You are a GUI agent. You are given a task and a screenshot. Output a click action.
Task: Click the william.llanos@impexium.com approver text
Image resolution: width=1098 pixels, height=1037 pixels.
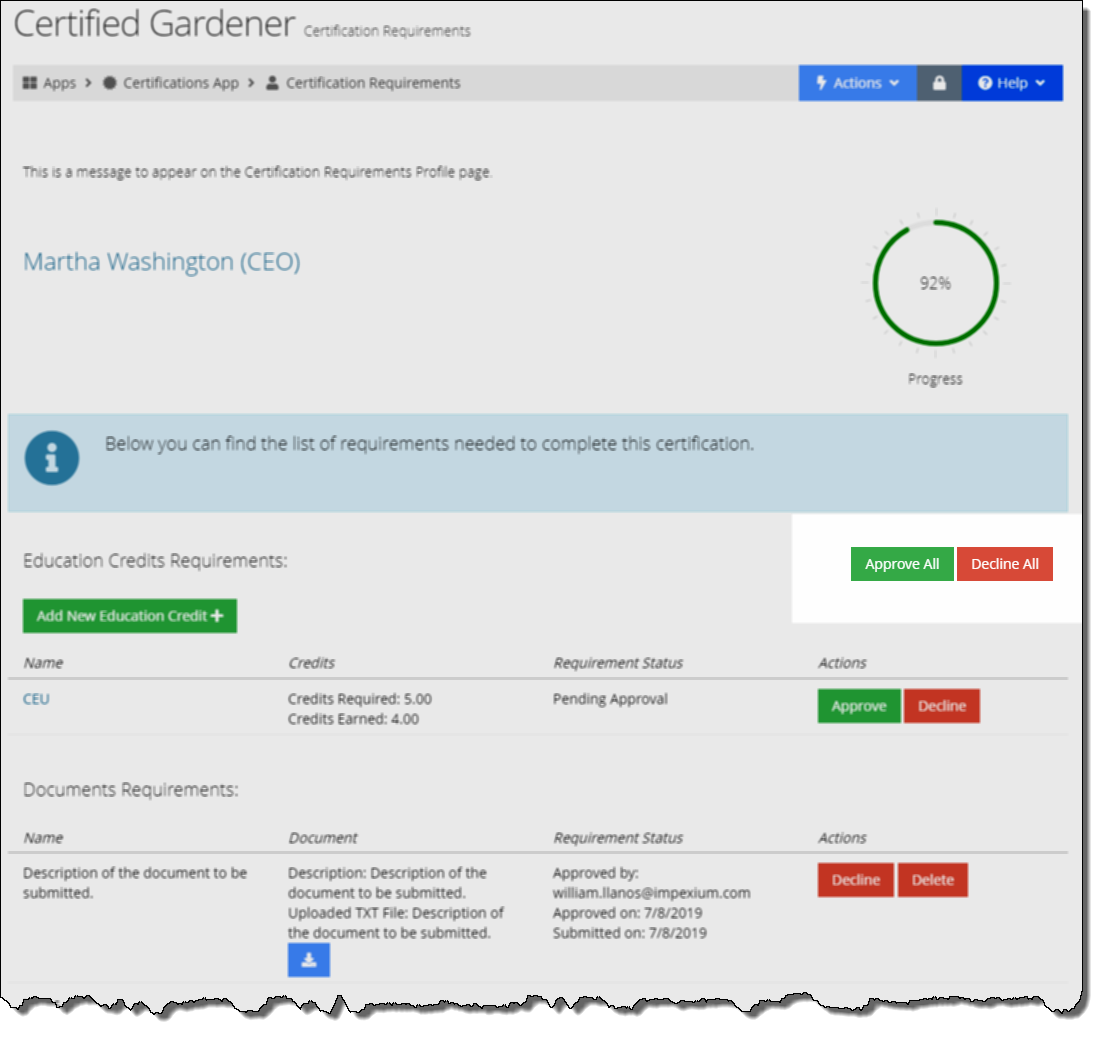651,893
